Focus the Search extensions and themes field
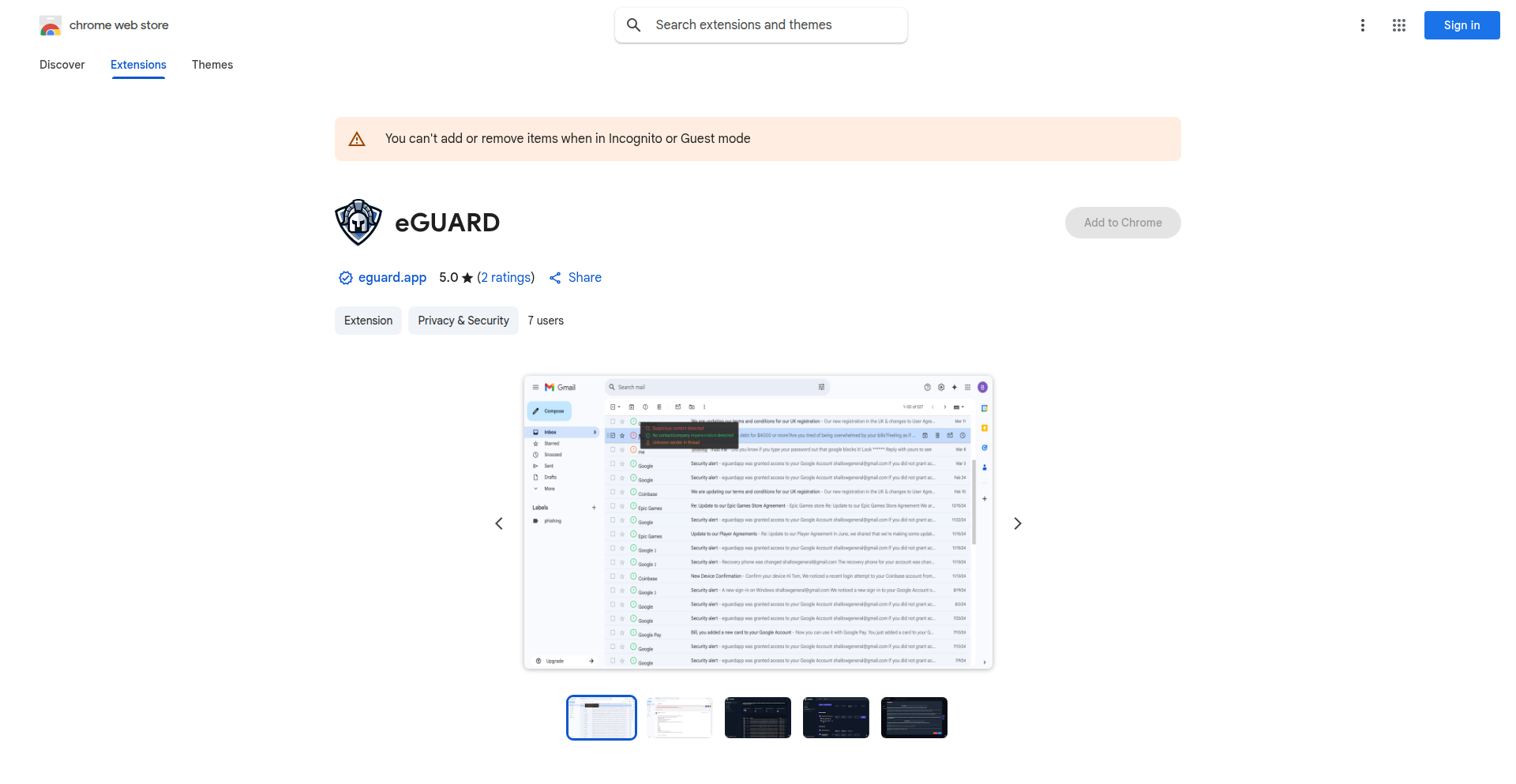Image resolution: width=1516 pixels, height=784 pixels. 761,25
